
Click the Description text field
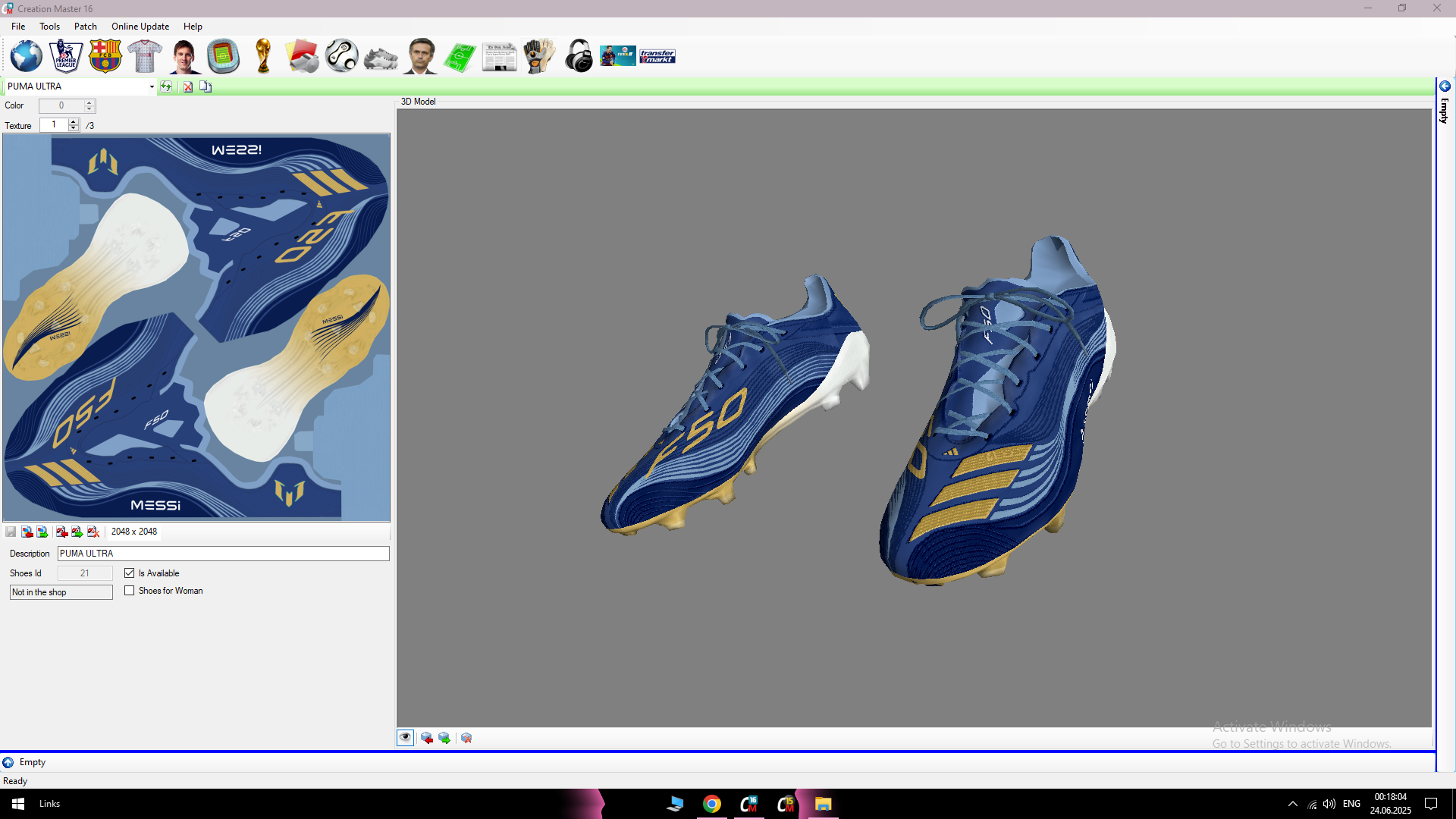click(x=224, y=554)
